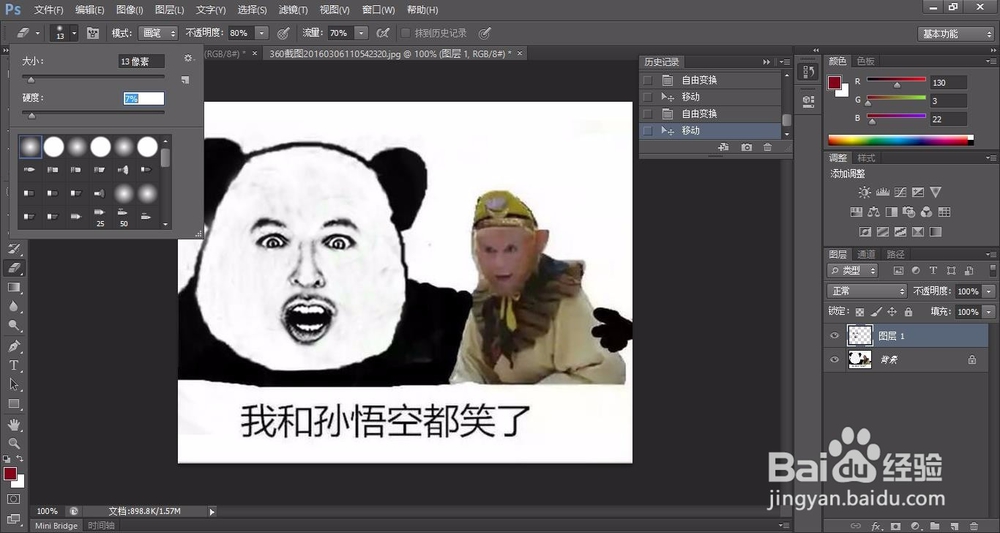Viewport: 1000px width, 533px height.
Task: Toggle history source box beside 自由变换 top row
Action: pos(647,80)
